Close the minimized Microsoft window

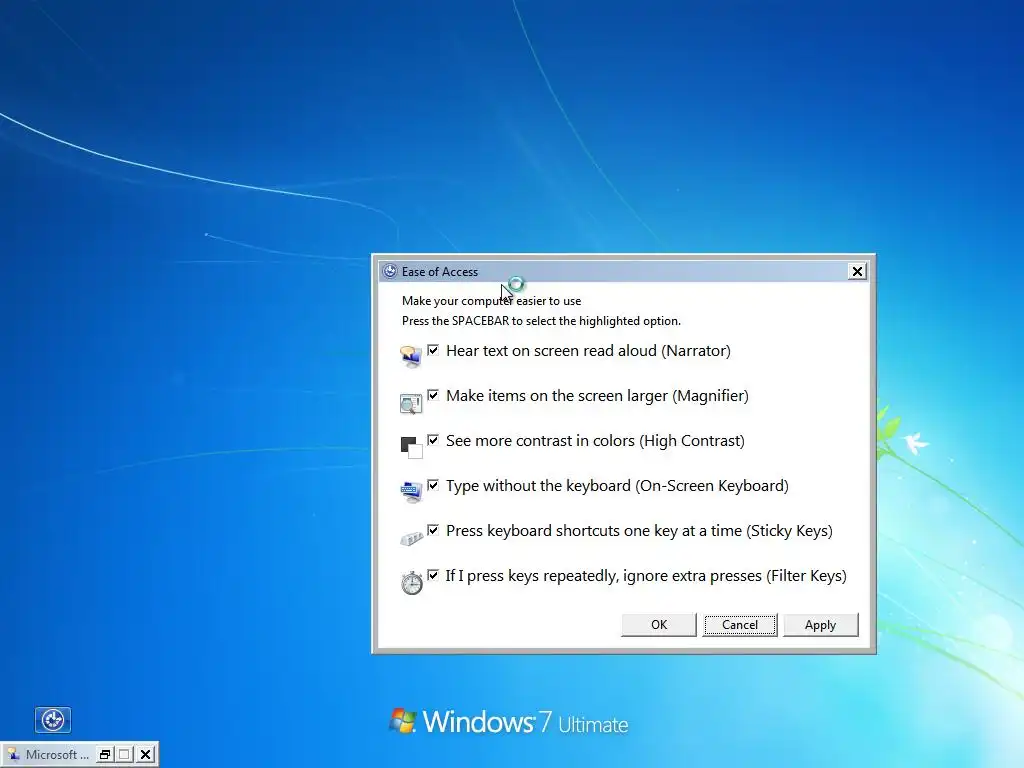tap(146, 755)
